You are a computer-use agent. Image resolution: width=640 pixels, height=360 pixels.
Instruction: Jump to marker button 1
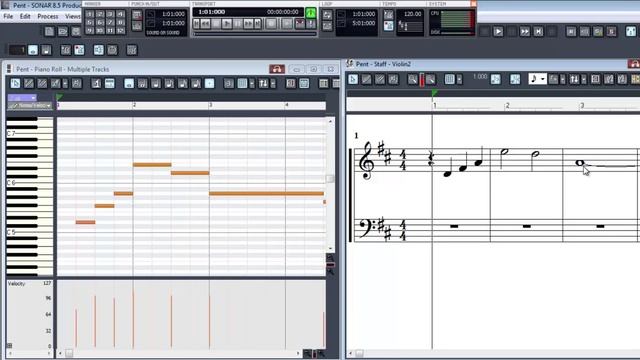90,14
